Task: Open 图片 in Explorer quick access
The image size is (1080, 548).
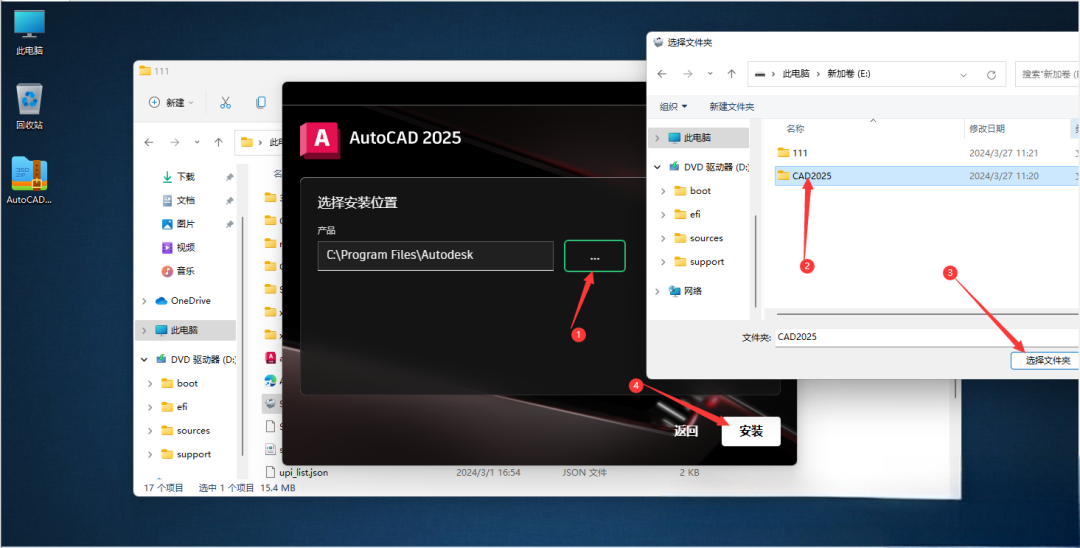Action: (178, 224)
